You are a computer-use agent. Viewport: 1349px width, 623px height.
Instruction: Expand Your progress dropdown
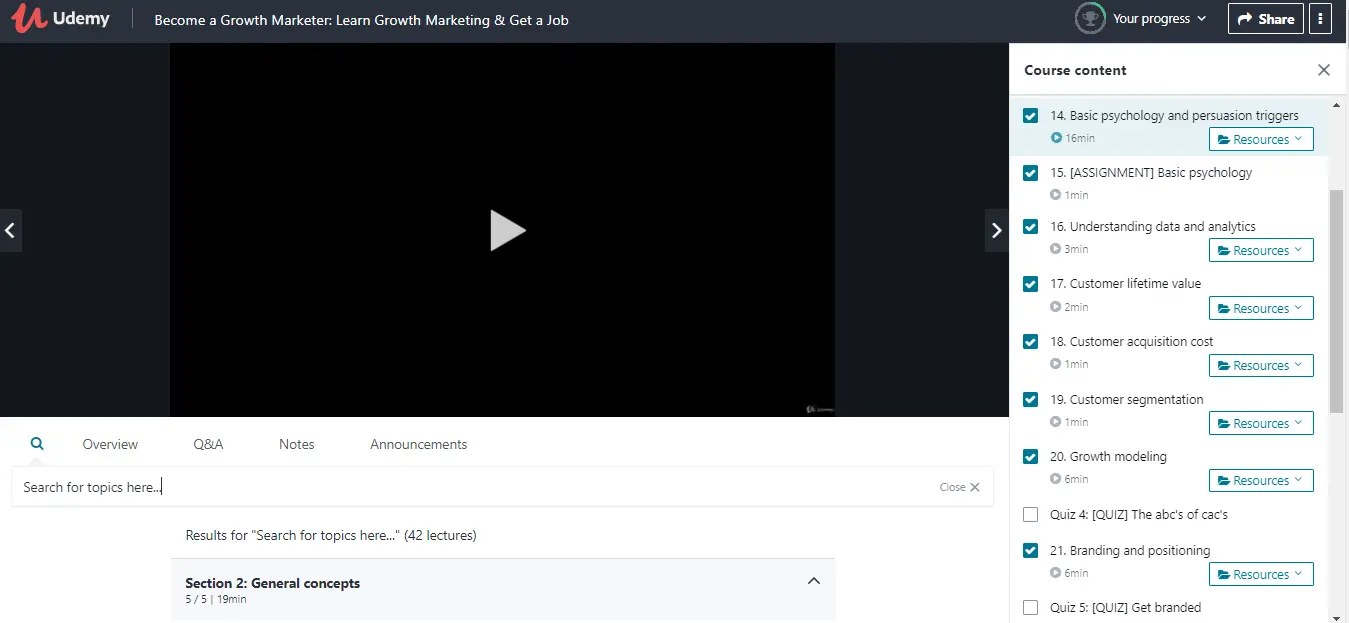tap(1159, 19)
